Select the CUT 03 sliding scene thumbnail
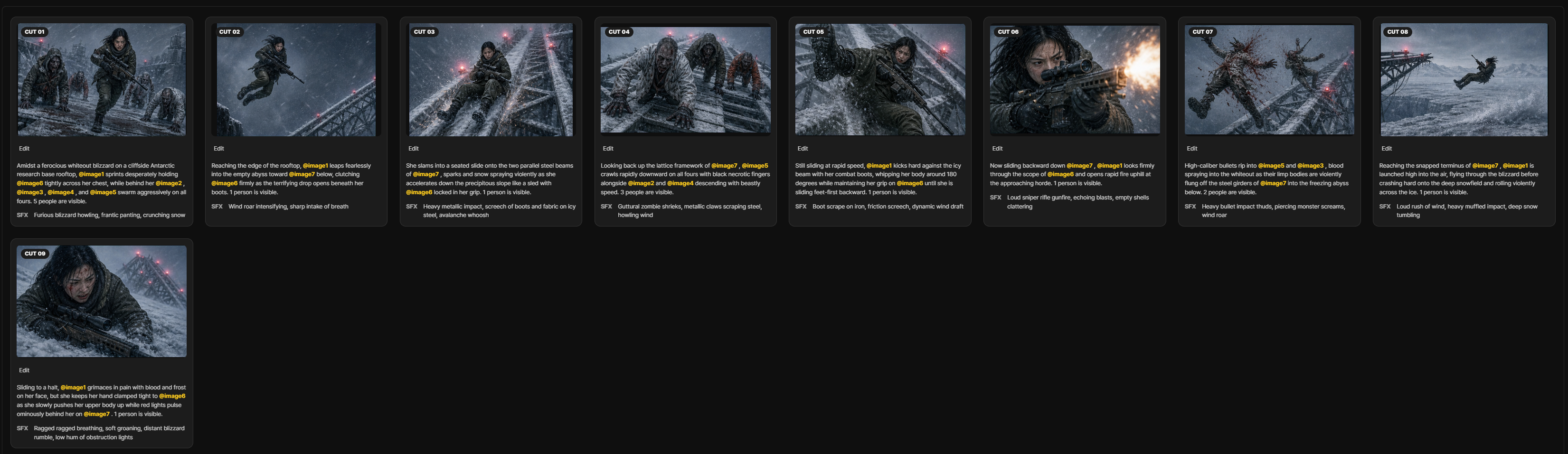Viewport: 1568px width, 454px height. click(x=491, y=80)
